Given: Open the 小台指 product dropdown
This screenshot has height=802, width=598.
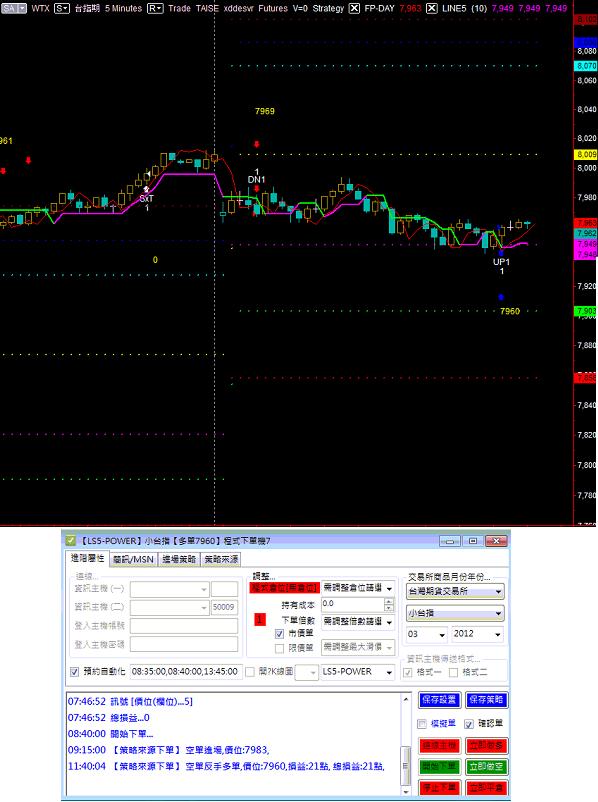Looking at the screenshot, I should (x=455, y=613).
